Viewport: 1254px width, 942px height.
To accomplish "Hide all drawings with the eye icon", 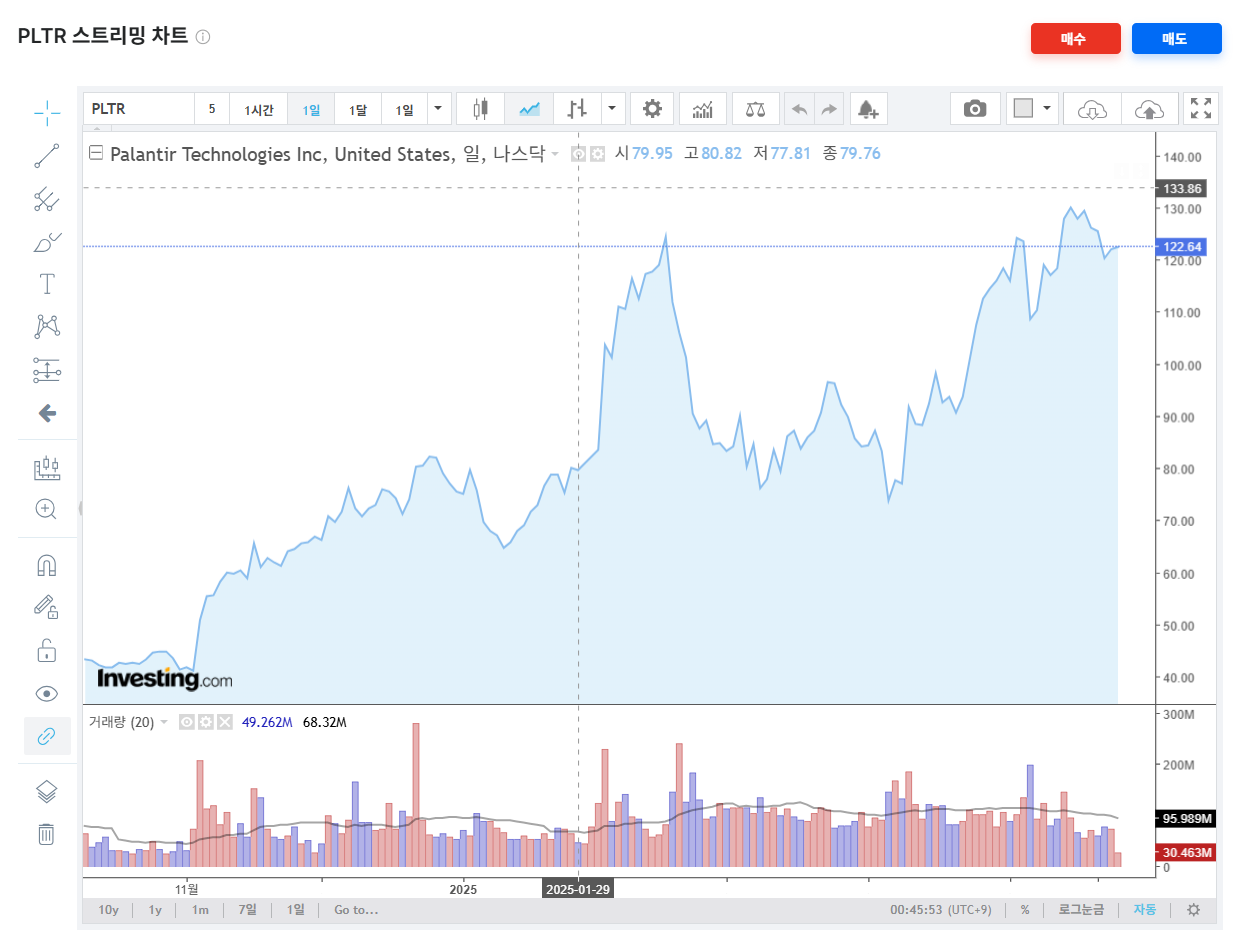I will pyautogui.click(x=46, y=693).
